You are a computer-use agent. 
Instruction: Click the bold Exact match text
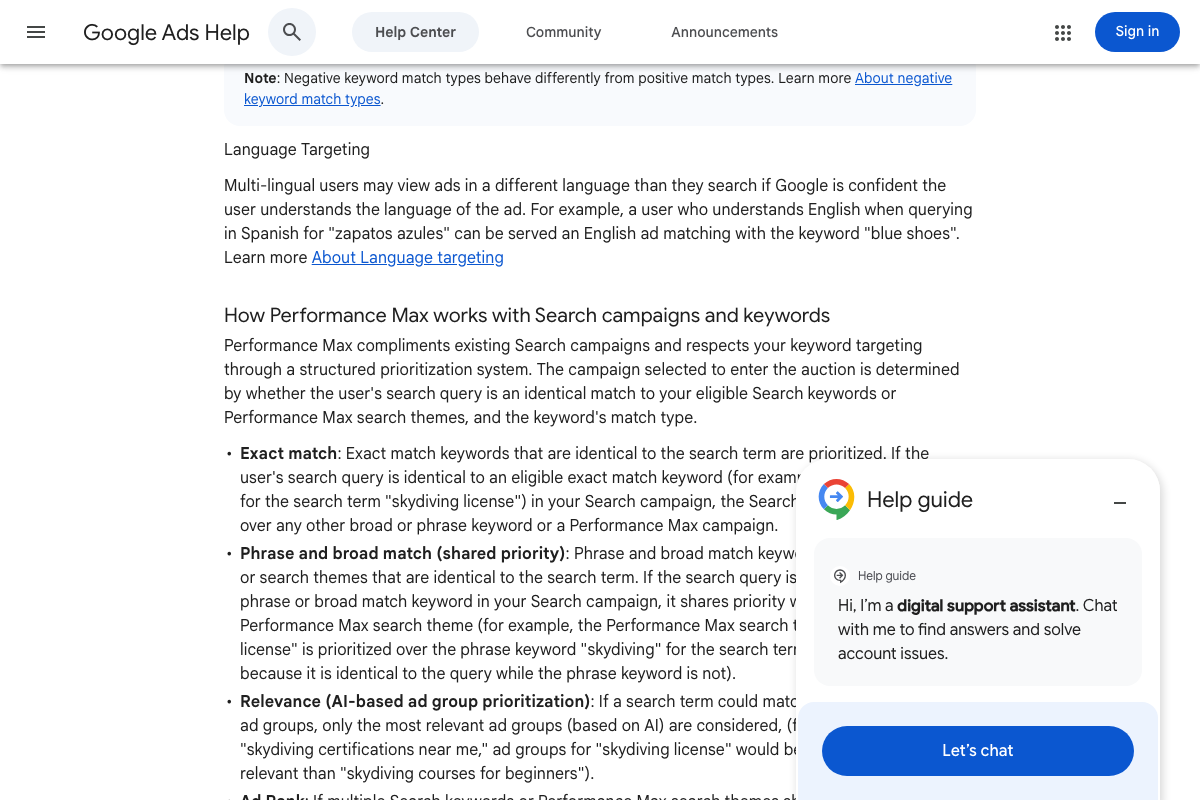(289, 453)
